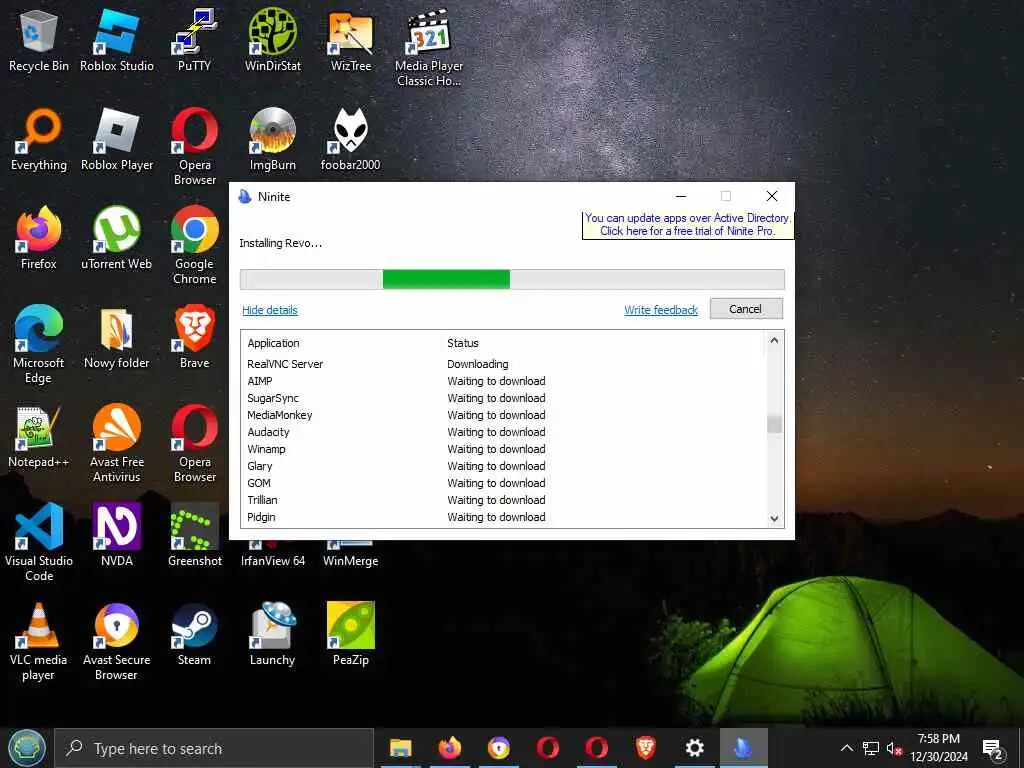The width and height of the screenshot is (1024, 768).
Task: Select the GOM row in the list
Action: pos(504,483)
